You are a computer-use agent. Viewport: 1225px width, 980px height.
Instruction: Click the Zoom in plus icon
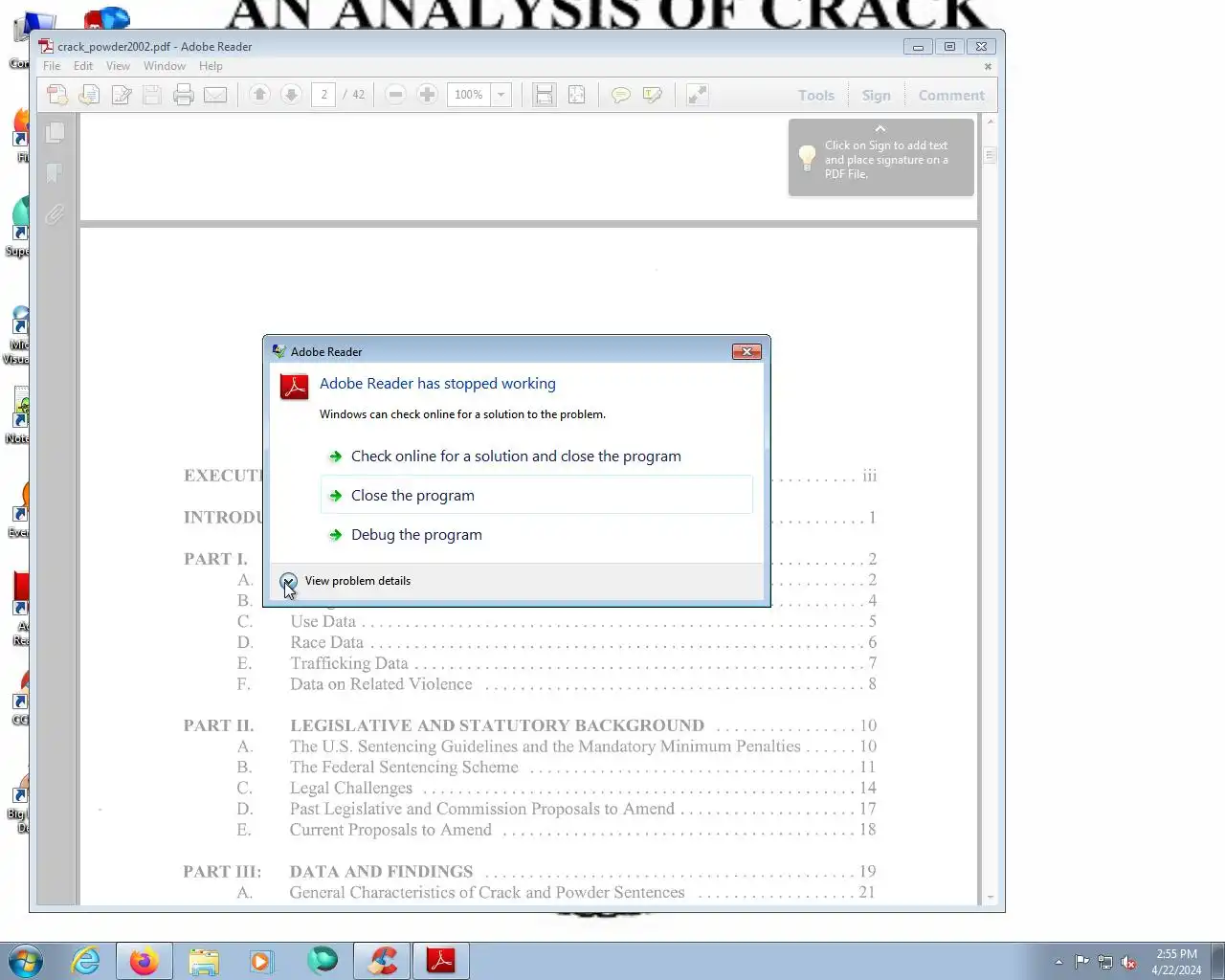coord(427,95)
